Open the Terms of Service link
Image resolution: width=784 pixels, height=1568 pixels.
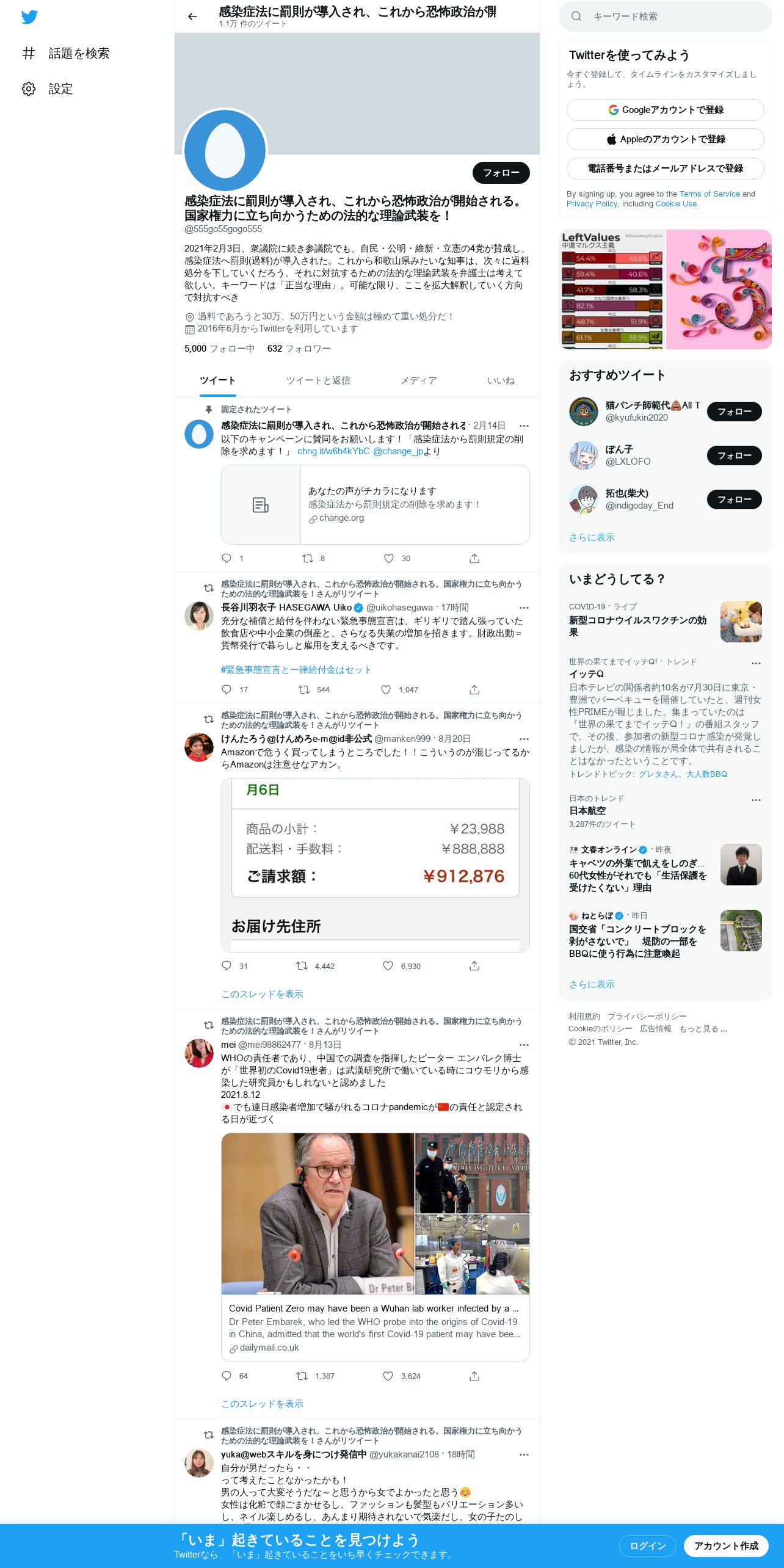[x=710, y=194]
